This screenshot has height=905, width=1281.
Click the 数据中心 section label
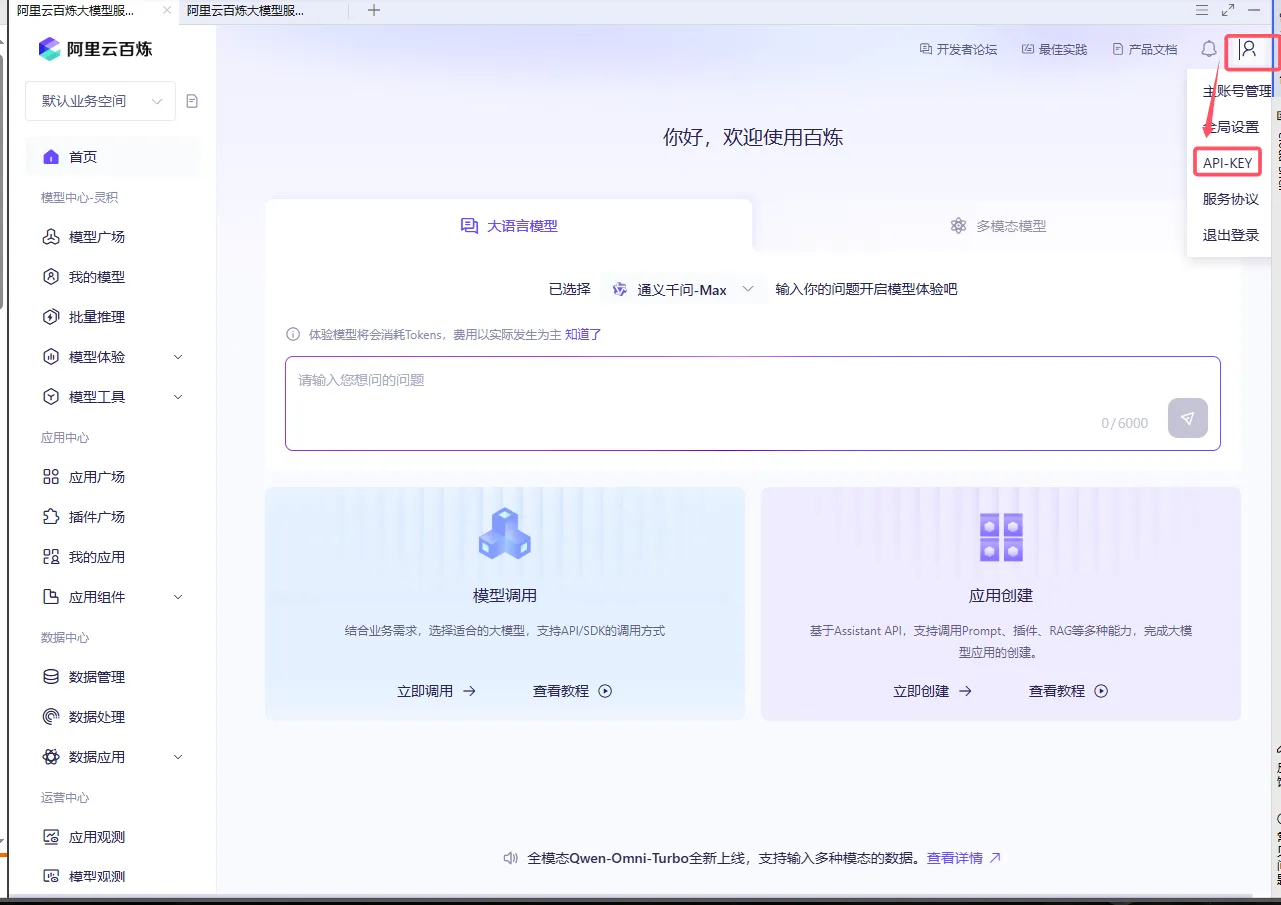65,638
